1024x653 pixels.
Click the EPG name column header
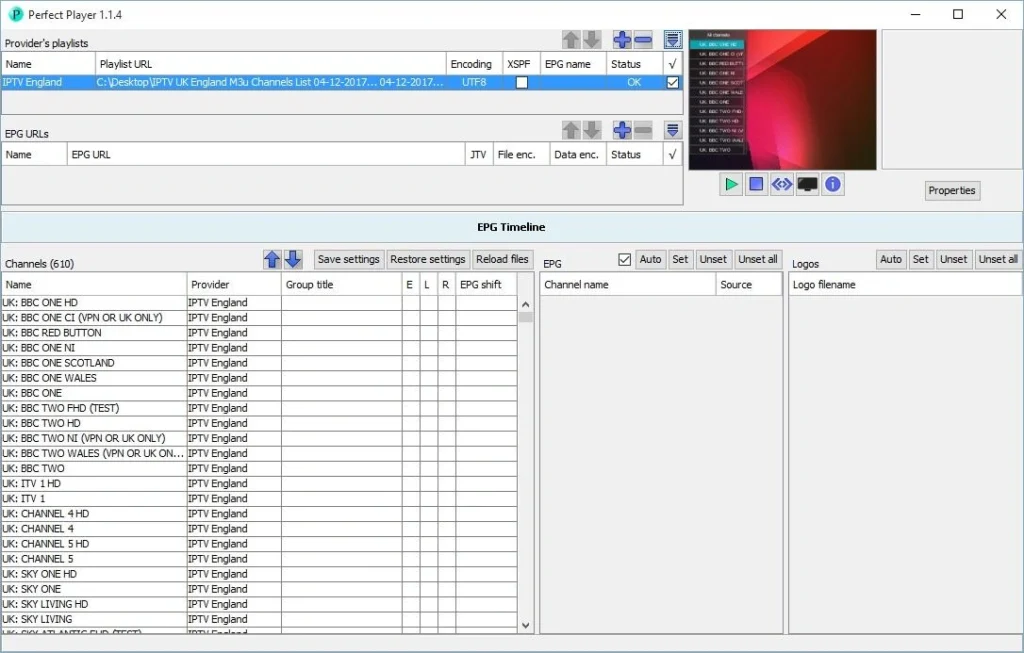(x=573, y=64)
